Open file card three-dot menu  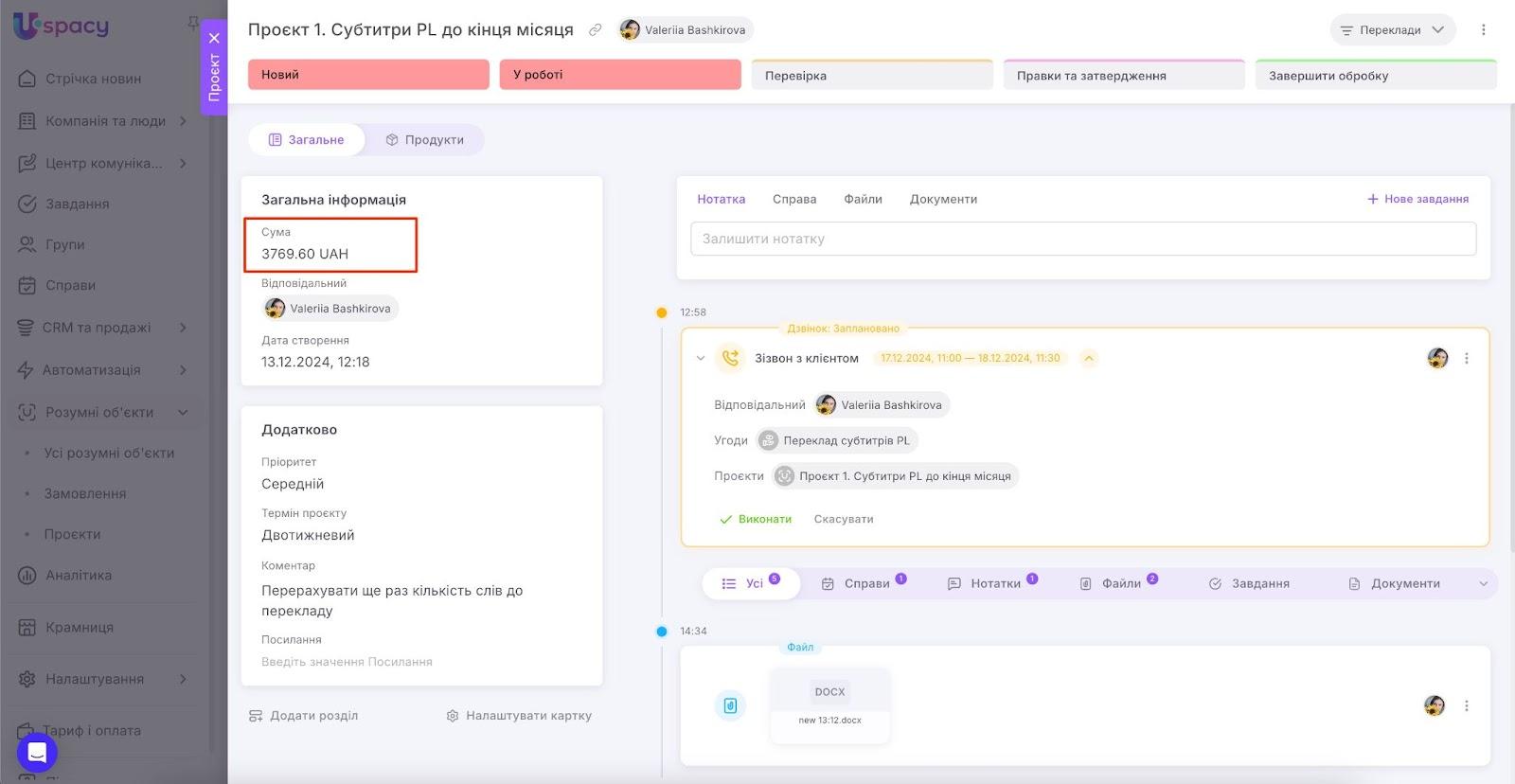1467,705
